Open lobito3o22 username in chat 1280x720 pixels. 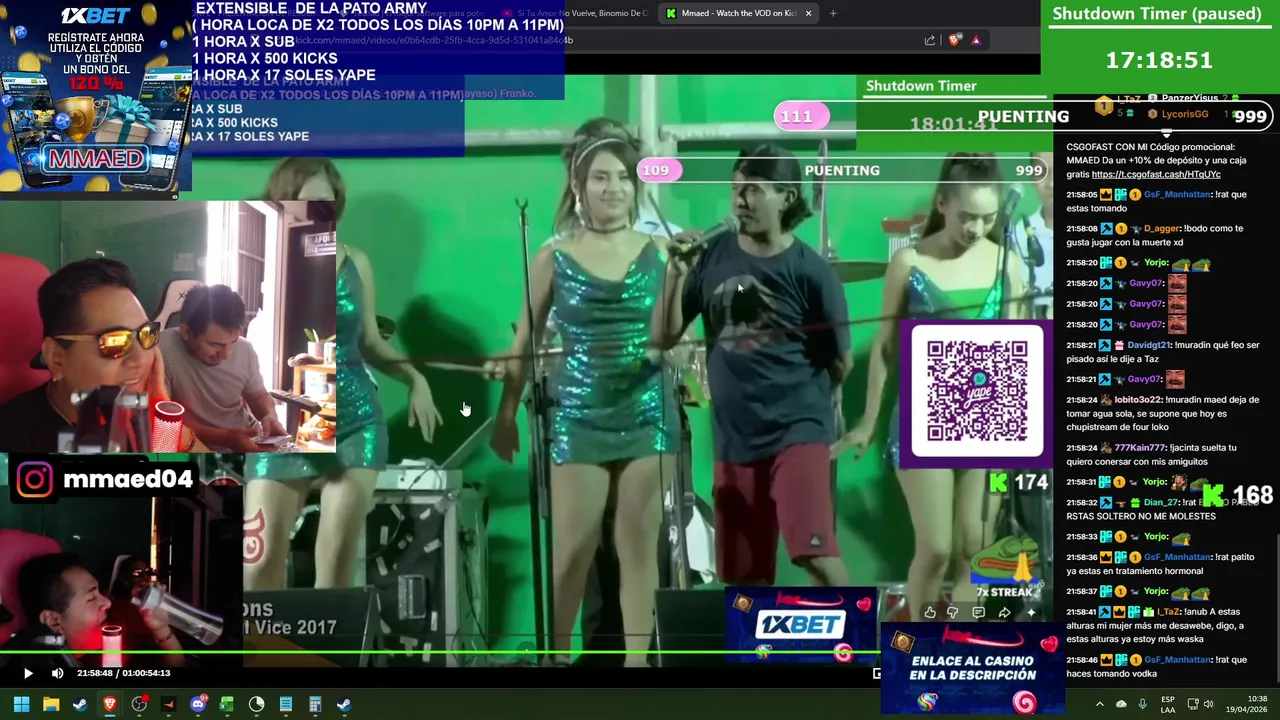click(x=1138, y=400)
